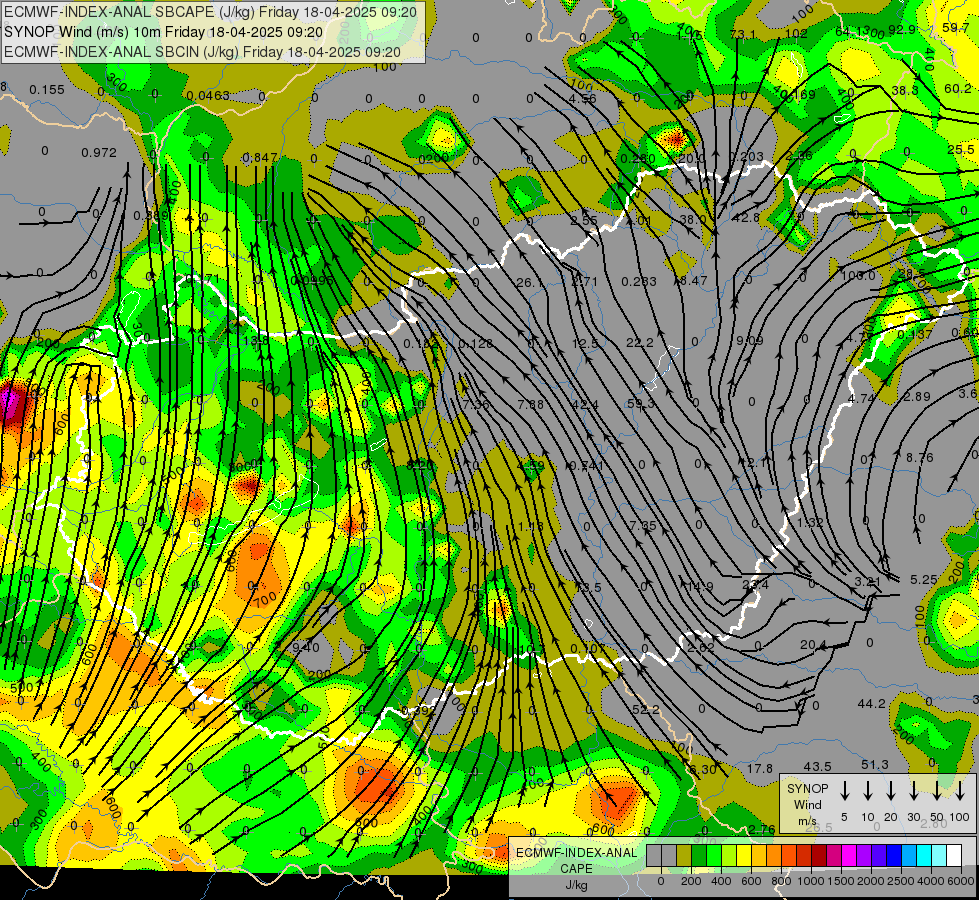
Task: Click the 'J/kg' unit label in the legend
Action: (x=576, y=884)
